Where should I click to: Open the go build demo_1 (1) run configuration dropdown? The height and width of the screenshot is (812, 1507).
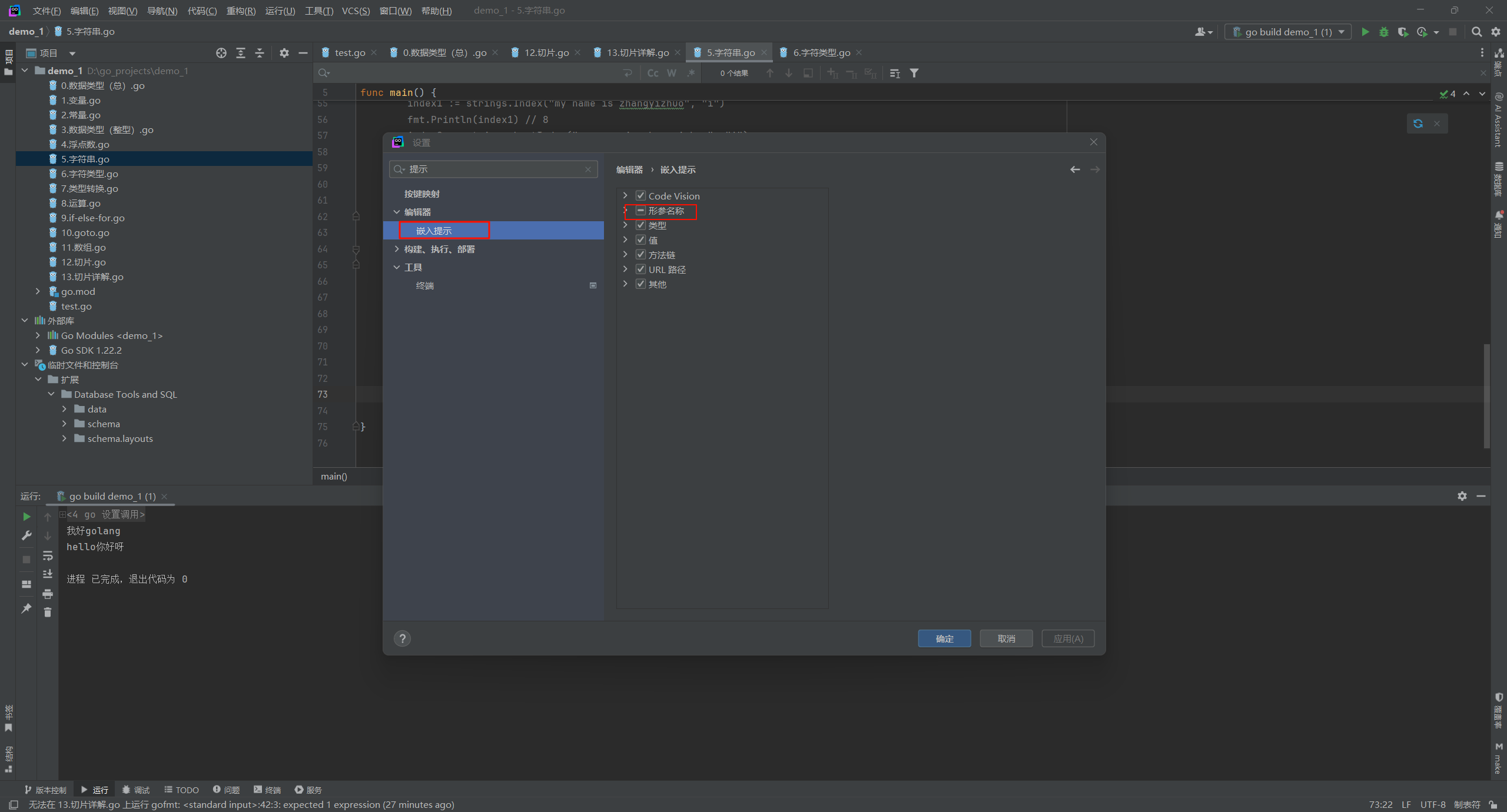click(x=1288, y=32)
